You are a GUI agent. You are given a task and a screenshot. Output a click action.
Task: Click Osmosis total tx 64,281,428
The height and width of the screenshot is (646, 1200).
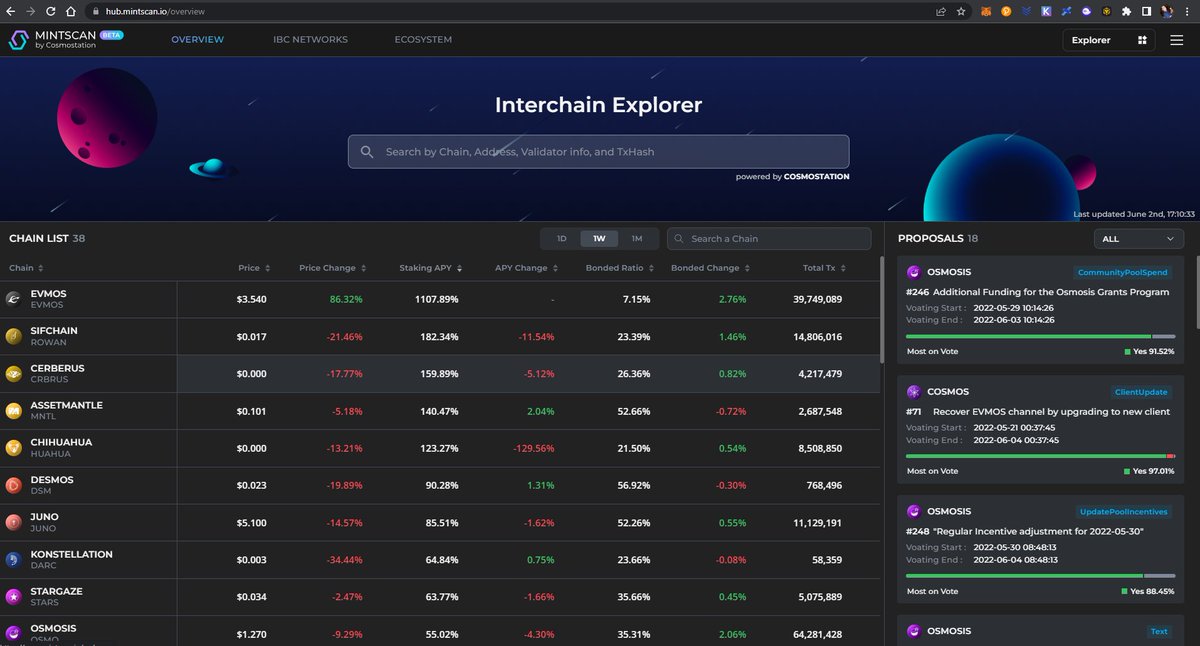pos(817,634)
